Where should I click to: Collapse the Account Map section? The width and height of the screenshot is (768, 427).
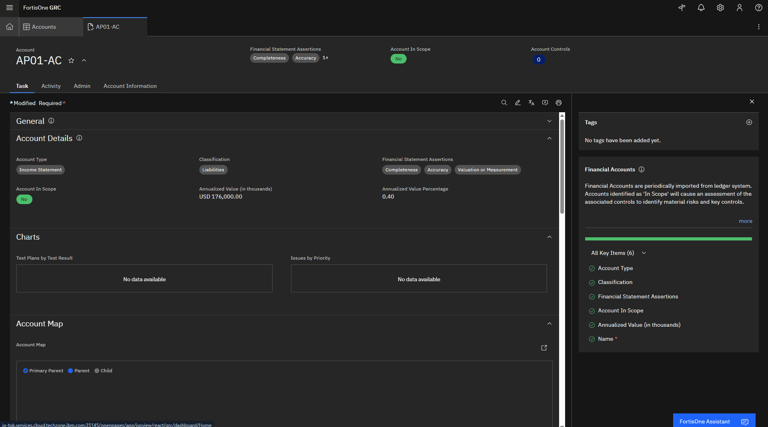[x=549, y=324]
